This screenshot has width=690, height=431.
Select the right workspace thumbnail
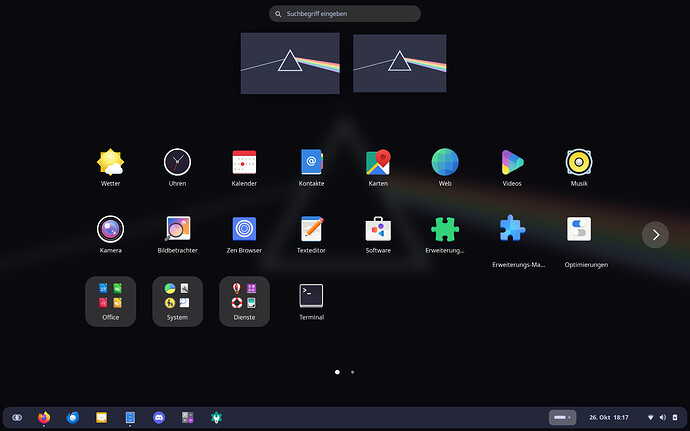click(x=400, y=63)
